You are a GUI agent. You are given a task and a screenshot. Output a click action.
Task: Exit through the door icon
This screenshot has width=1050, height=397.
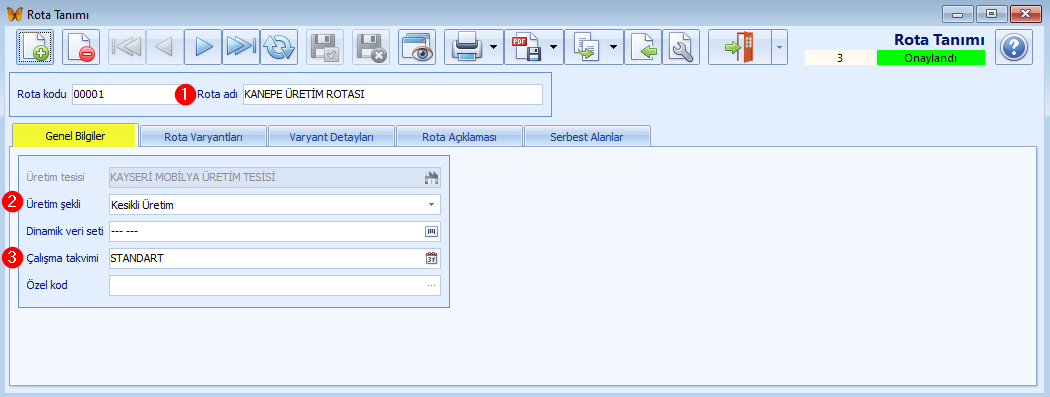[740, 47]
